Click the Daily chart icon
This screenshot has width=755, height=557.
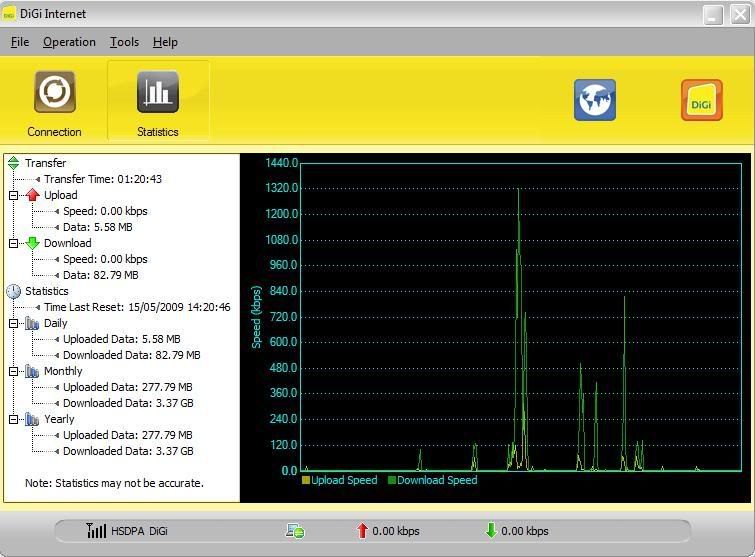point(32,323)
